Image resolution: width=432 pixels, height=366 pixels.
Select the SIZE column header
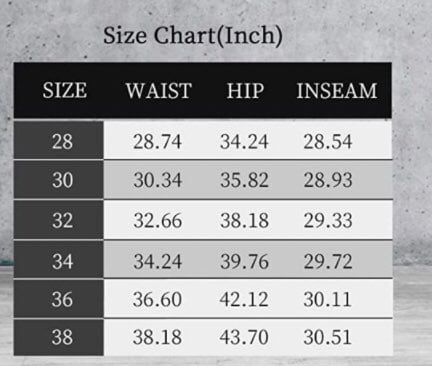tap(65, 90)
